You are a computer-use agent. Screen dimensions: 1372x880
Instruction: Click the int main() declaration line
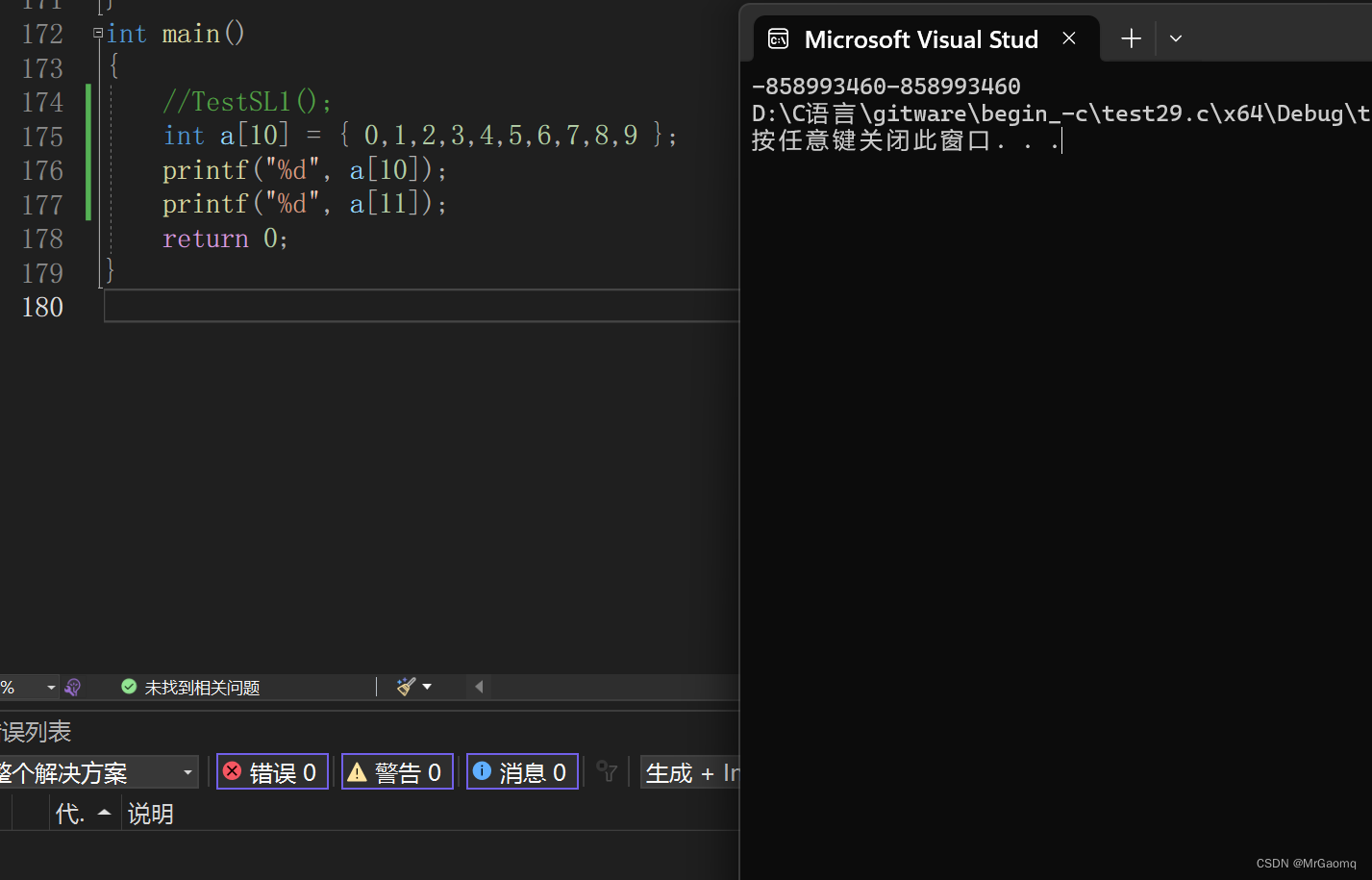[176, 34]
